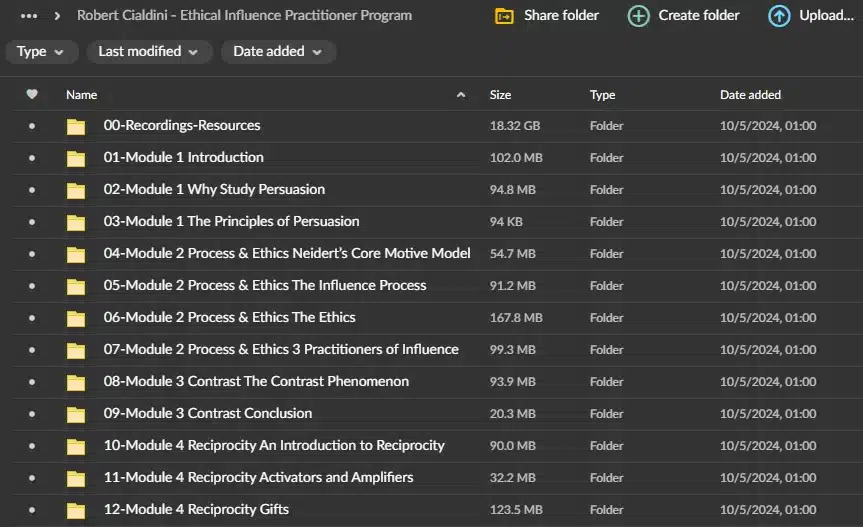Click folder icon for 00-Recordings-Resources
Image resolution: width=863 pixels, height=527 pixels.
(76, 127)
